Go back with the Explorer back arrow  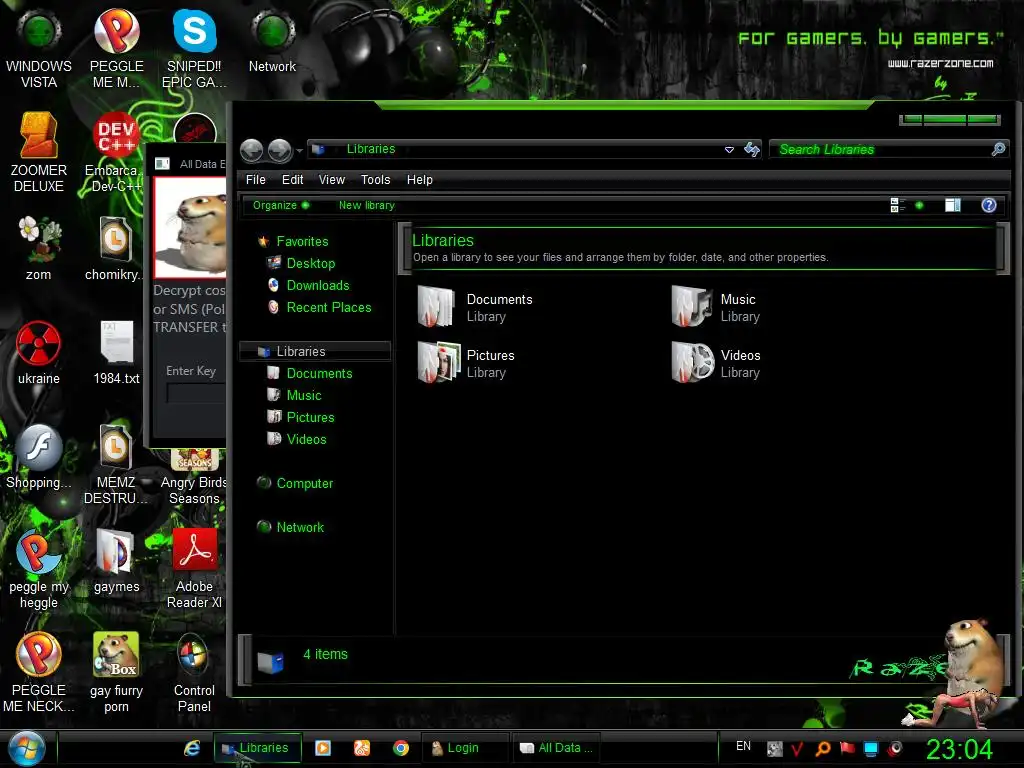coord(251,150)
